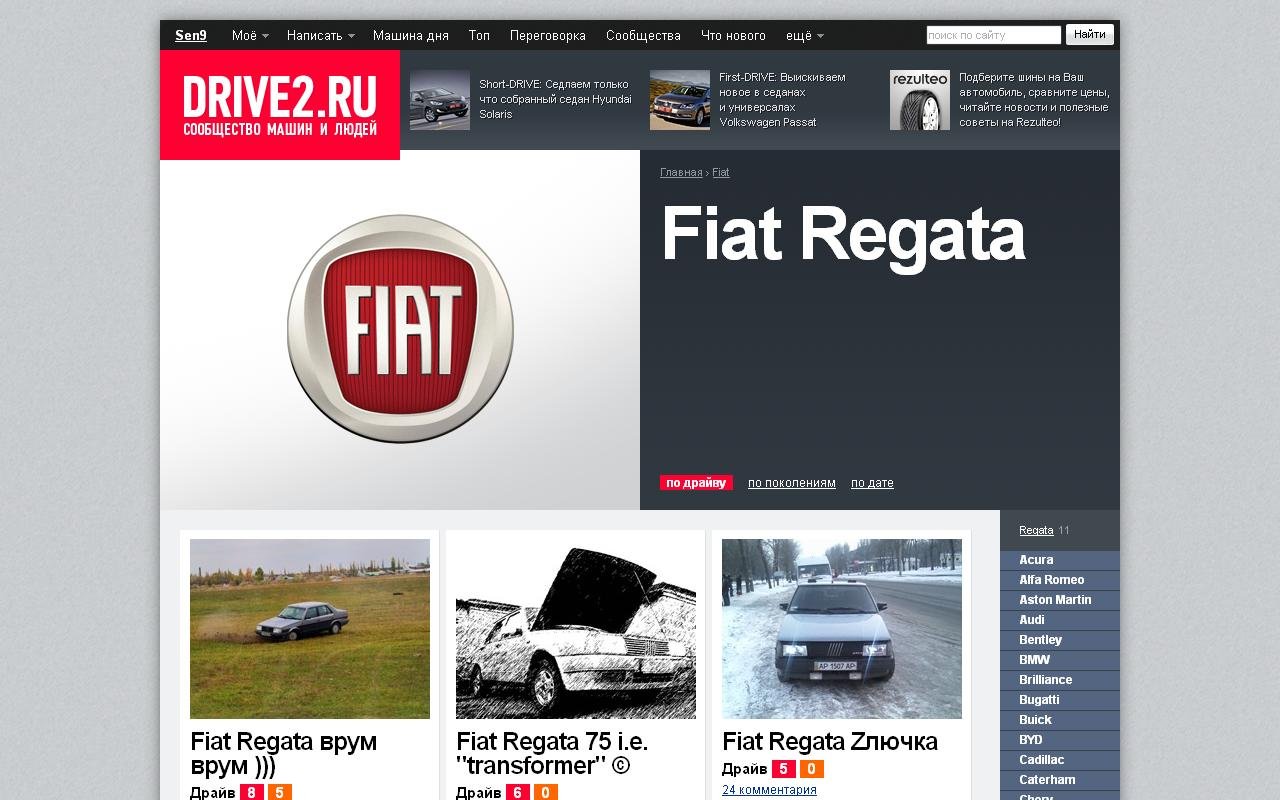Image resolution: width=1280 pixels, height=800 pixels.
Task: Expand the Моё dropdown menu
Action: click(250, 36)
